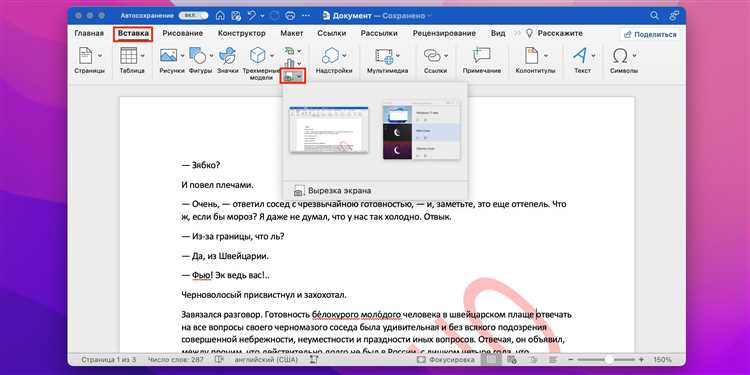Viewport: 750px width, 375px height.
Task: Open Мультимедиа media icon
Action: (x=384, y=56)
